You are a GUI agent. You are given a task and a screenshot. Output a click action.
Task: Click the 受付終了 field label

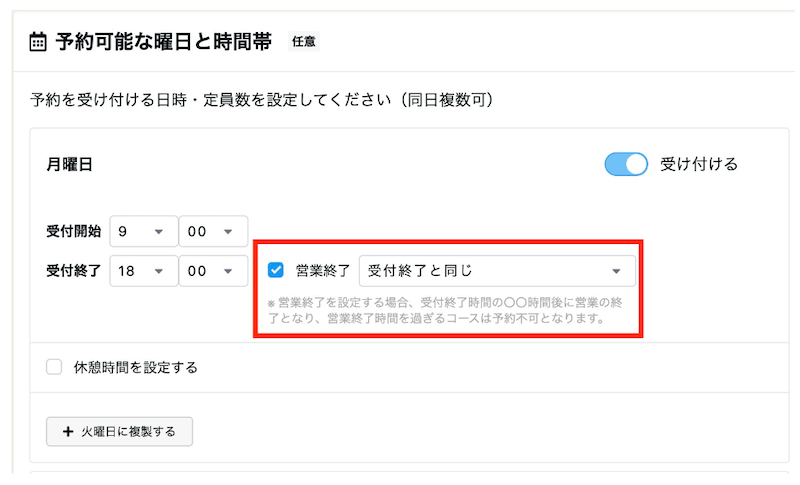tap(73, 270)
